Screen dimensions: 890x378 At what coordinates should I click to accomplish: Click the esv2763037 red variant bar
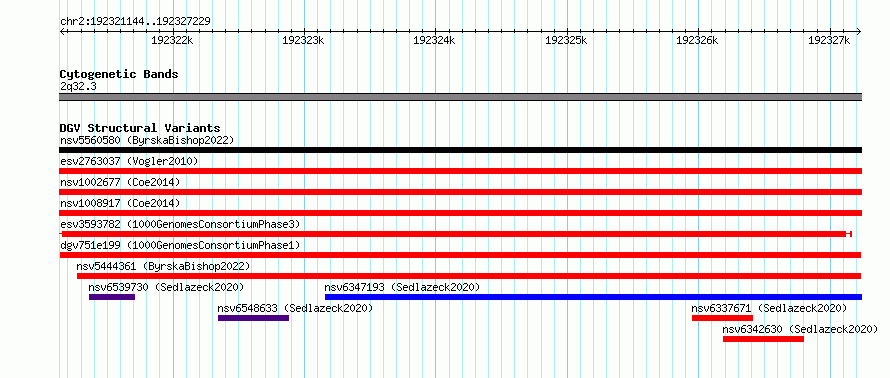point(460,171)
